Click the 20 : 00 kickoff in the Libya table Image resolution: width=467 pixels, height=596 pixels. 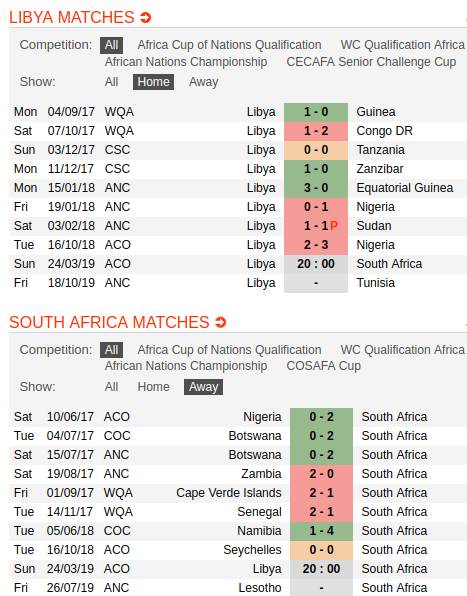pyautogui.click(x=316, y=264)
